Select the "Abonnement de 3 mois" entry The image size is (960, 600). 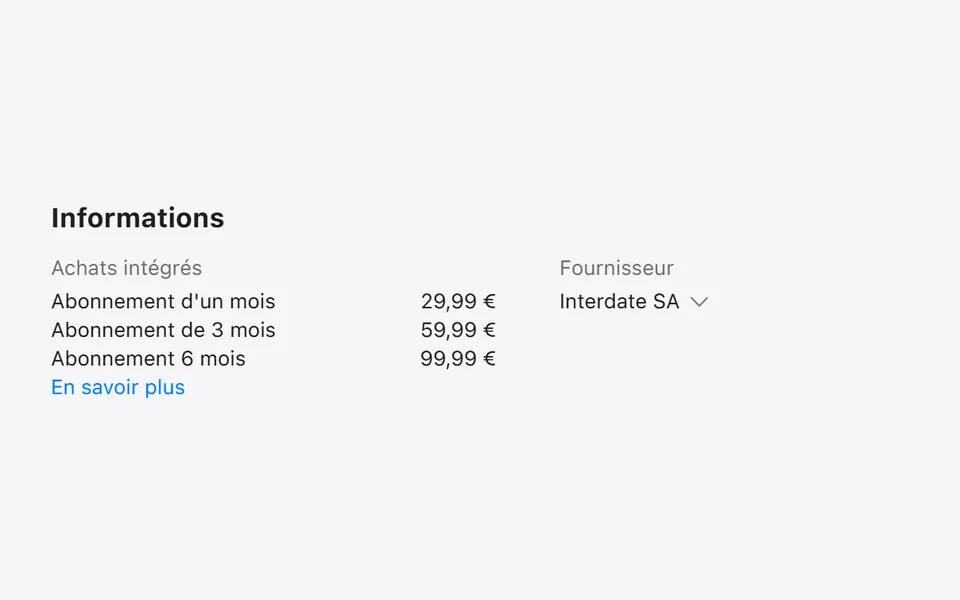pyautogui.click(x=163, y=330)
